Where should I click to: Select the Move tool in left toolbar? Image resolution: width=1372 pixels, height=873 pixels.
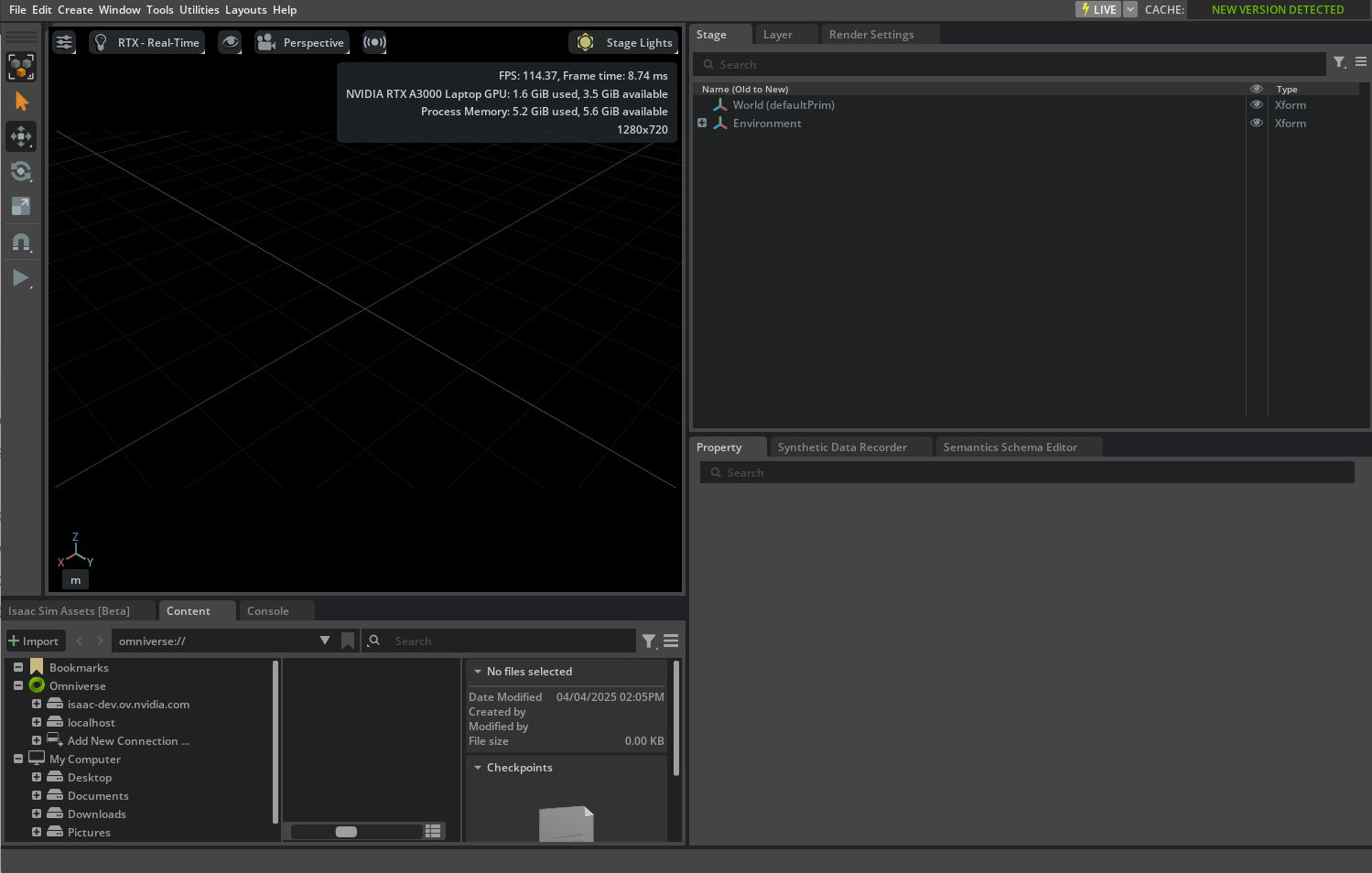(21, 136)
